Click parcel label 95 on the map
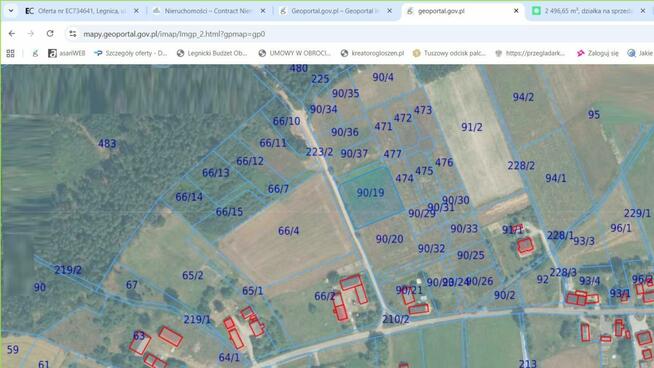This screenshot has height=368, width=654. [x=594, y=114]
